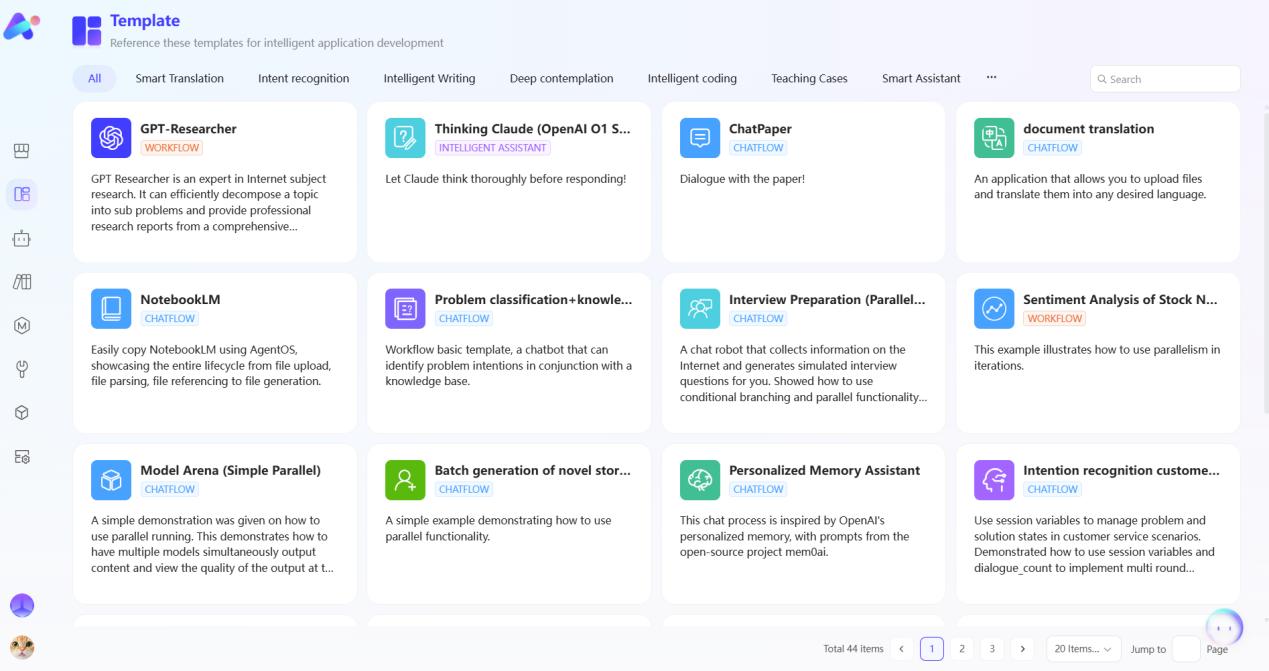The height and width of the screenshot is (671, 1269).
Task: Click the Jump to page input box
Action: click(x=1185, y=649)
